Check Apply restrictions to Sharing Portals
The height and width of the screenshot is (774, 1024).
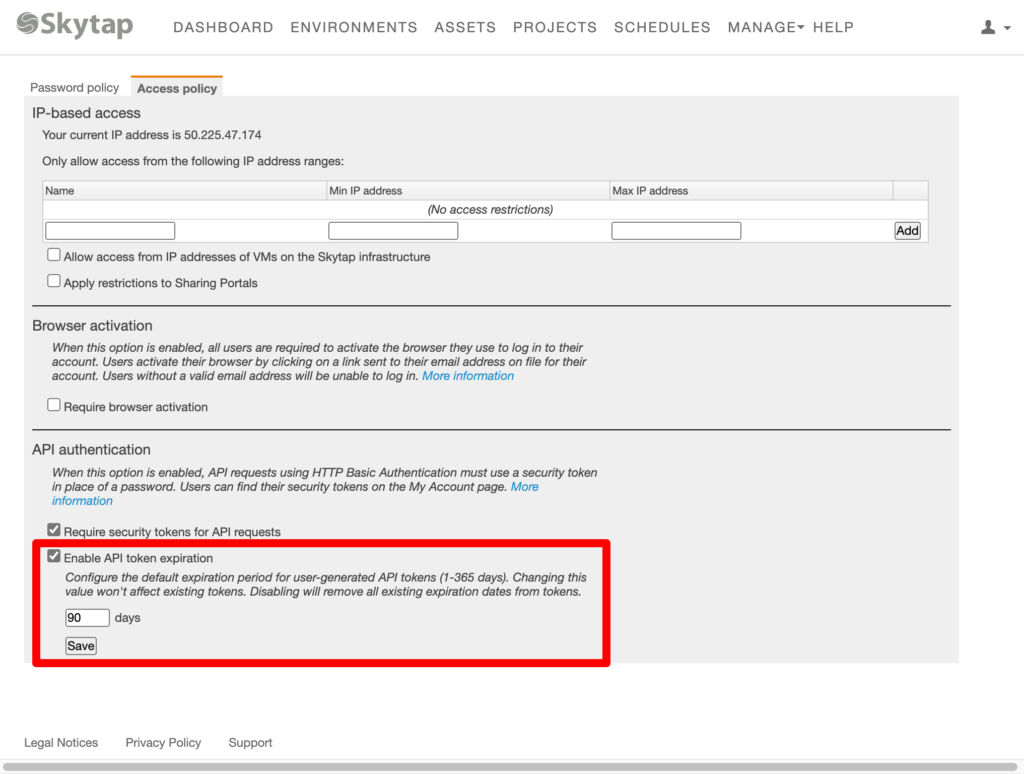54,282
